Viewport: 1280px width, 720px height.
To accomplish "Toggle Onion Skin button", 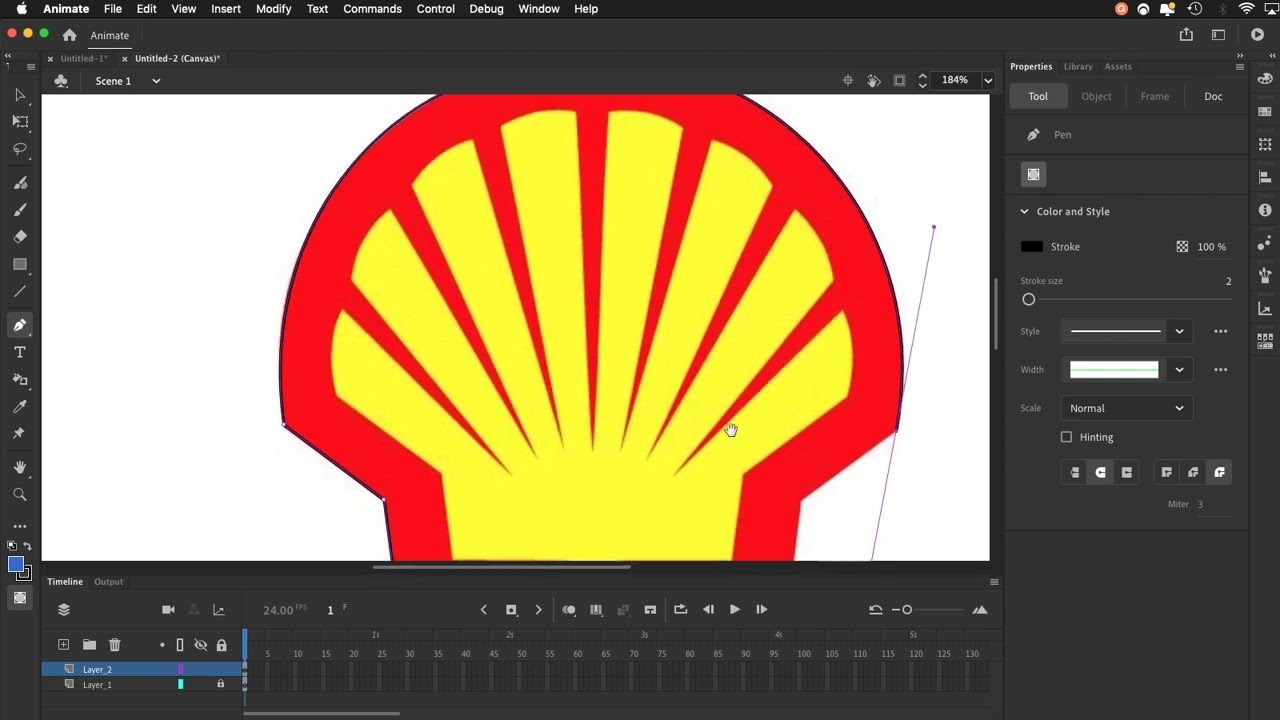I will pyautogui.click(x=569, y=609).
